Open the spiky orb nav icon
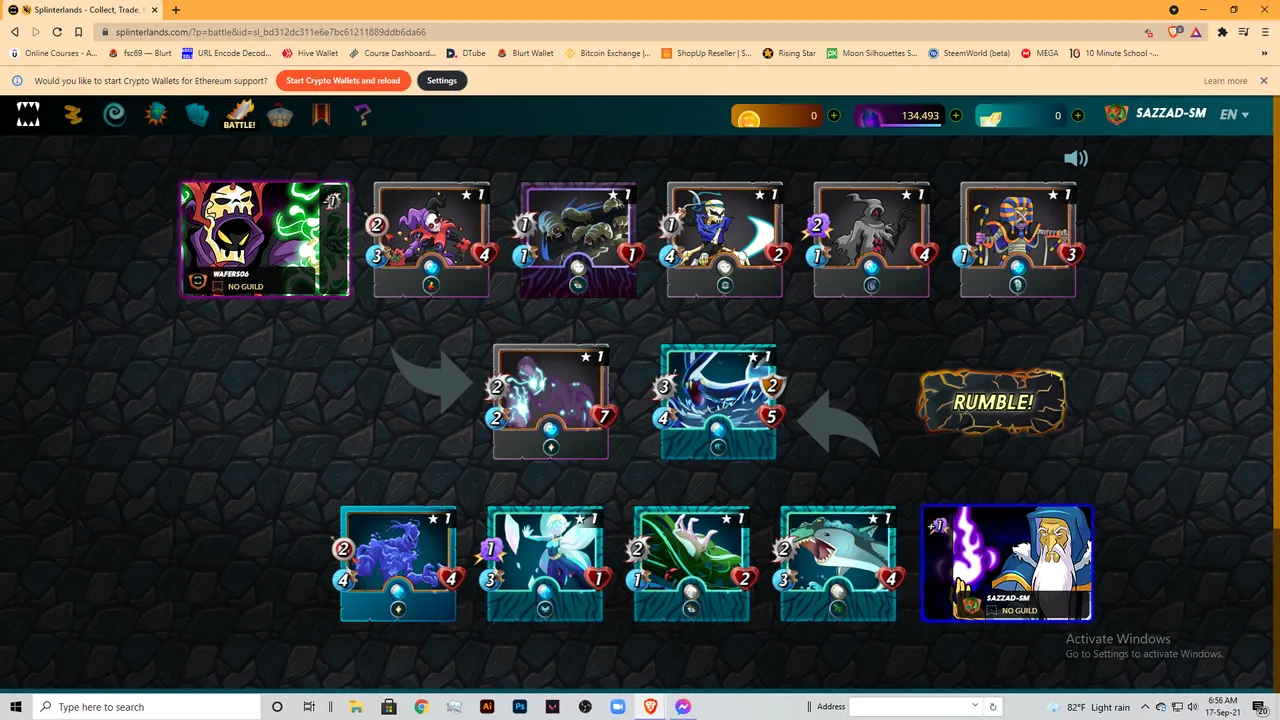 pyautogui.click(x=156, y=115)
